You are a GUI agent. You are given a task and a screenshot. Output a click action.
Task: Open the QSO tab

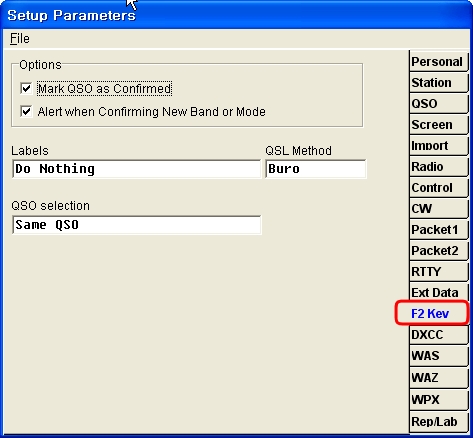click(439, 103)
